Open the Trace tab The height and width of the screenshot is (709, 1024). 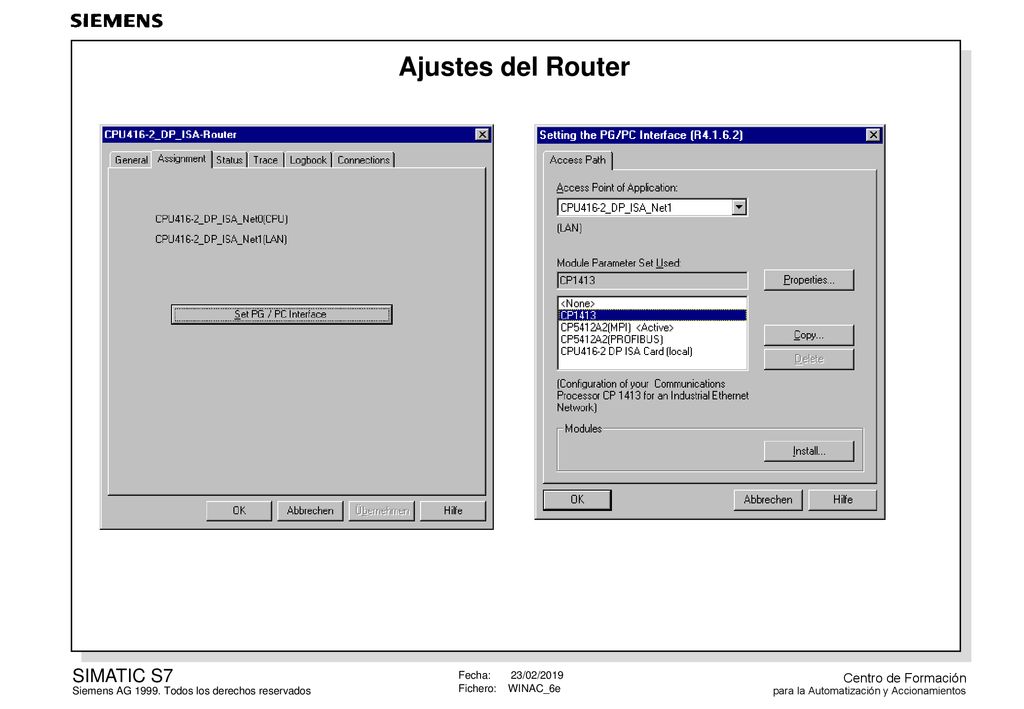coord(265,160)
